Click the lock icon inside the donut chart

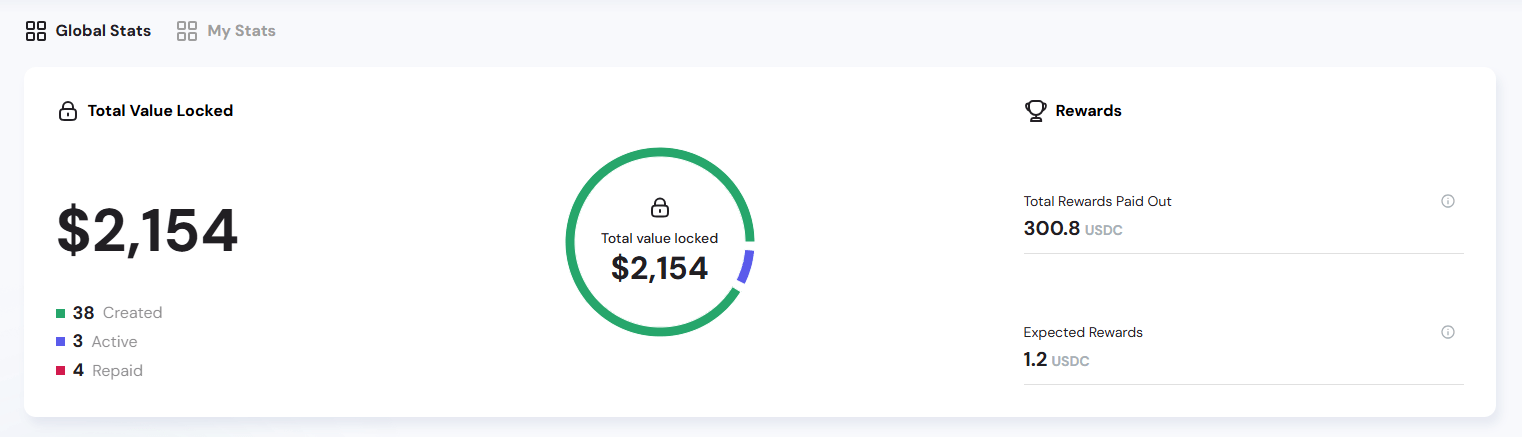pos(659,208)
